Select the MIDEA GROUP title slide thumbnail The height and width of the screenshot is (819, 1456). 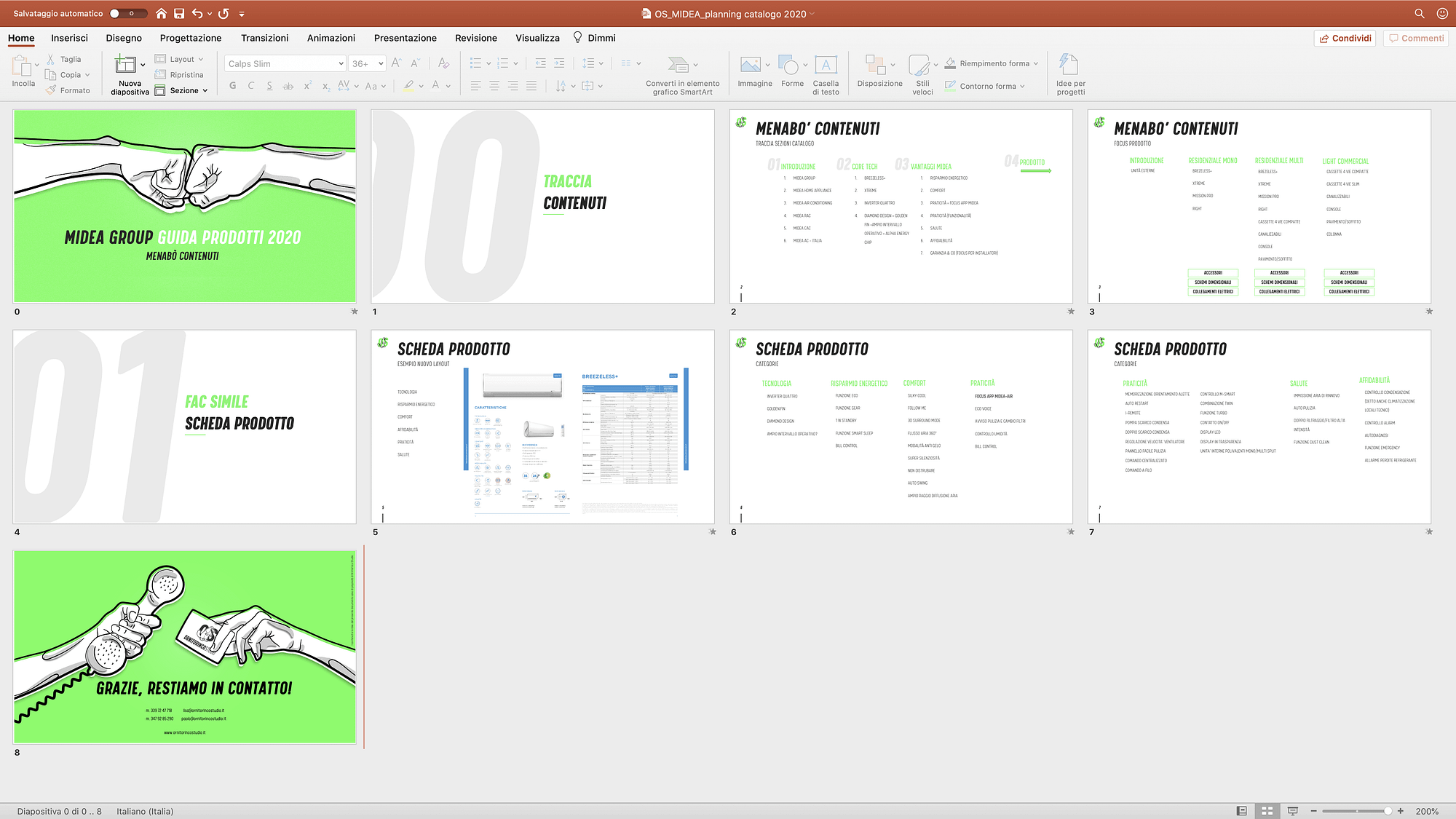click(185, 206)
